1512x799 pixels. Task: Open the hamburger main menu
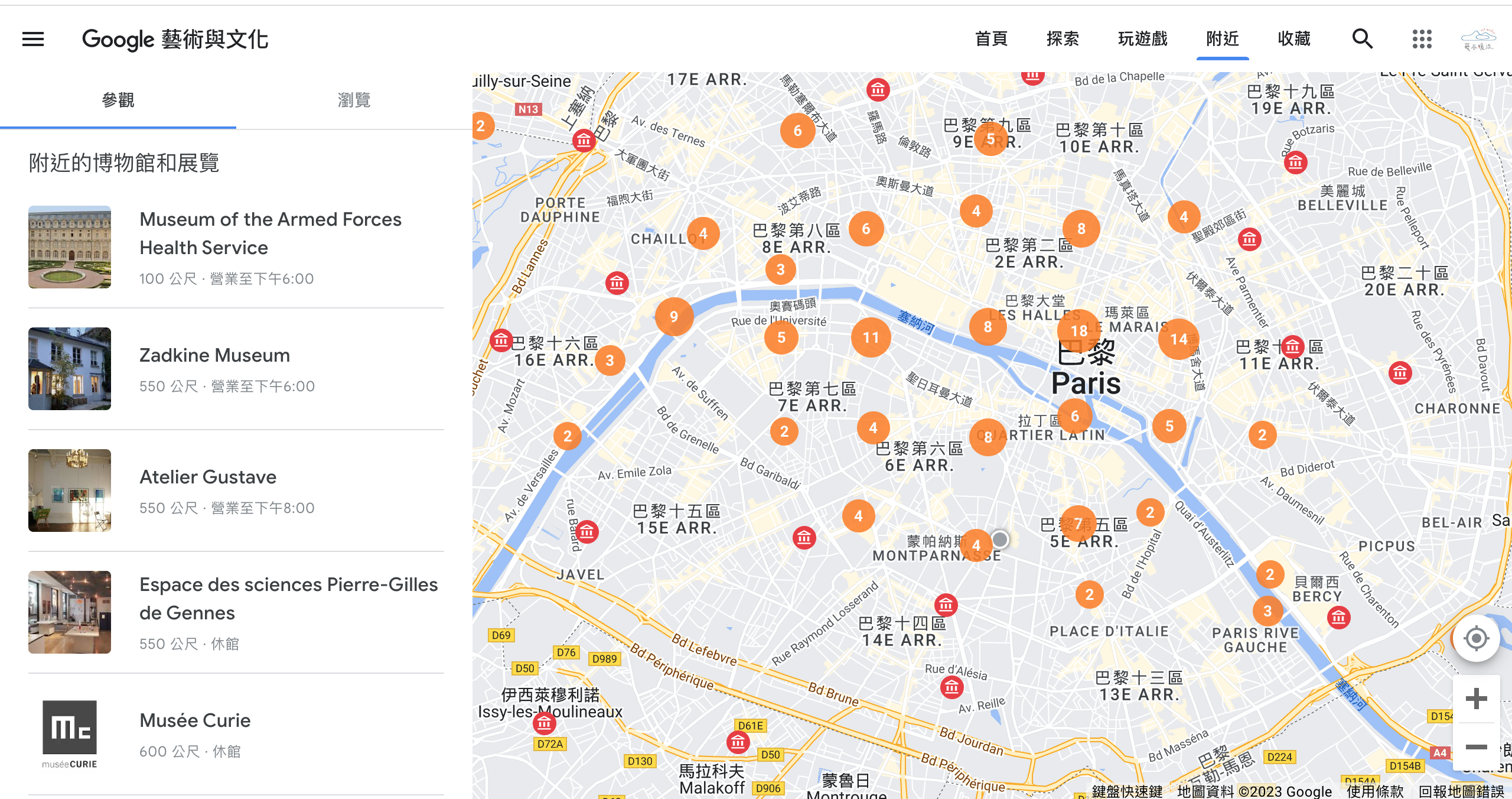33,39
